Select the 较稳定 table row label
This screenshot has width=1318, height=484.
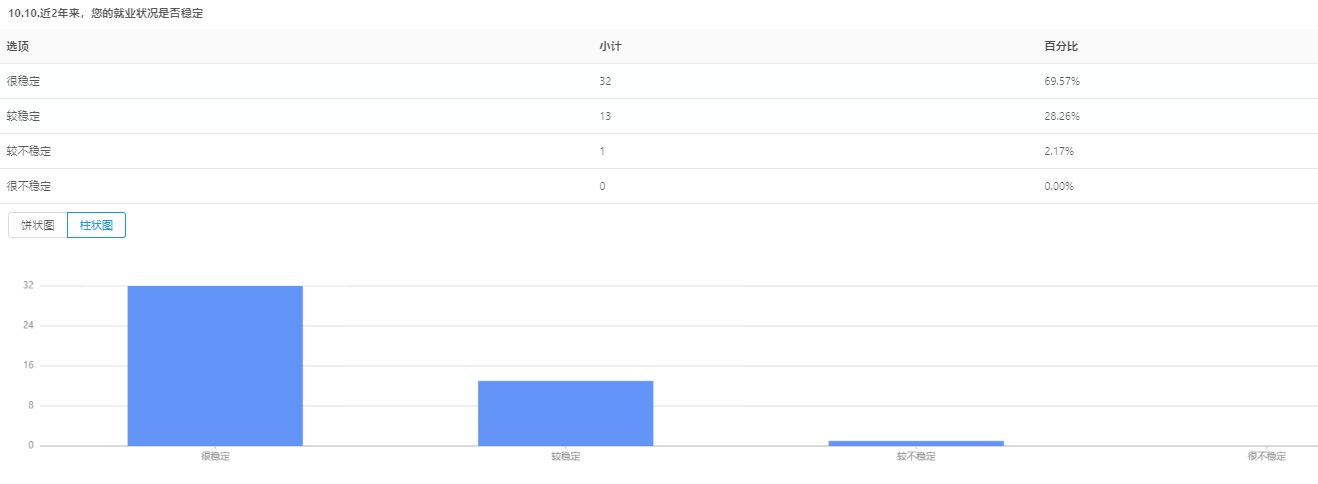[23, 116]
